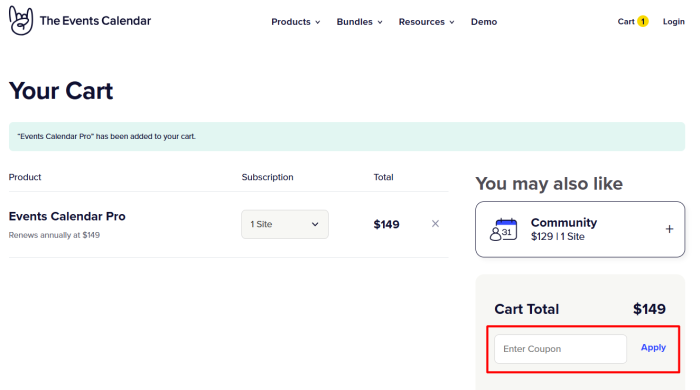Viewport: 700px width, 390px height.
Task: Click the $149 Cart Total amount
Action: [x=649, y=309]
